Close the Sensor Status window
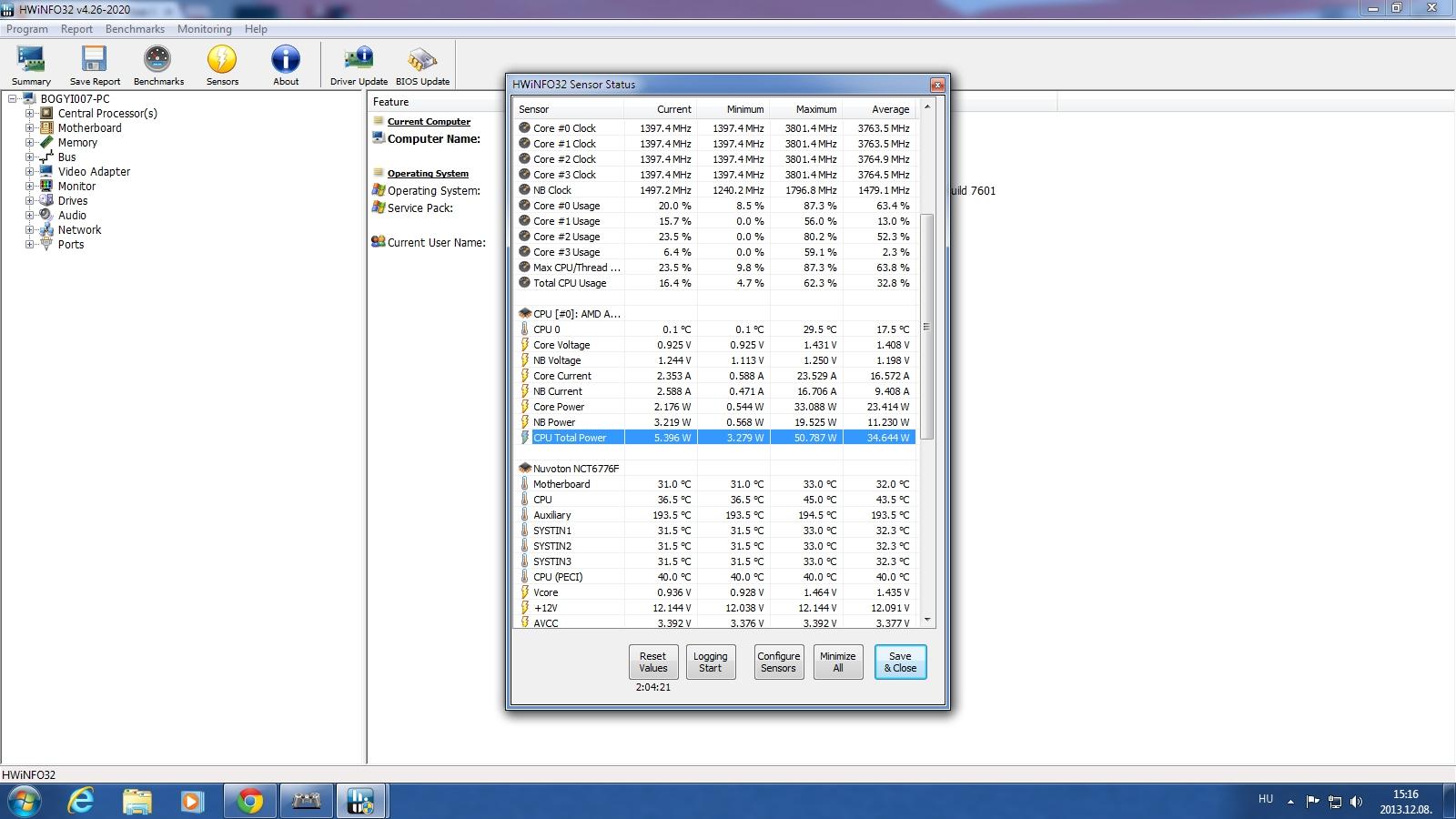1456x819 pixels. (x=937, y=85)
